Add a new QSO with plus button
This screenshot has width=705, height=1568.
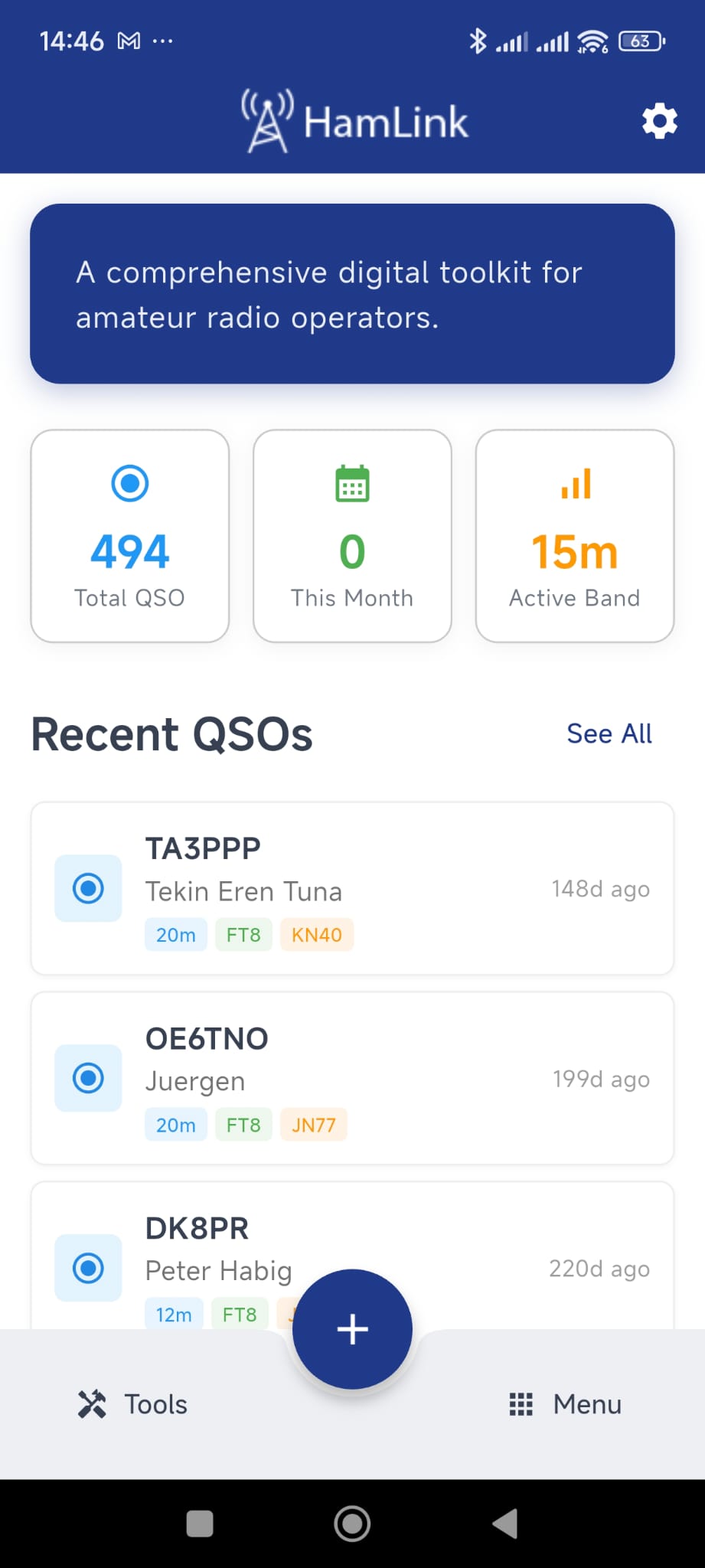click(352, 1329)
